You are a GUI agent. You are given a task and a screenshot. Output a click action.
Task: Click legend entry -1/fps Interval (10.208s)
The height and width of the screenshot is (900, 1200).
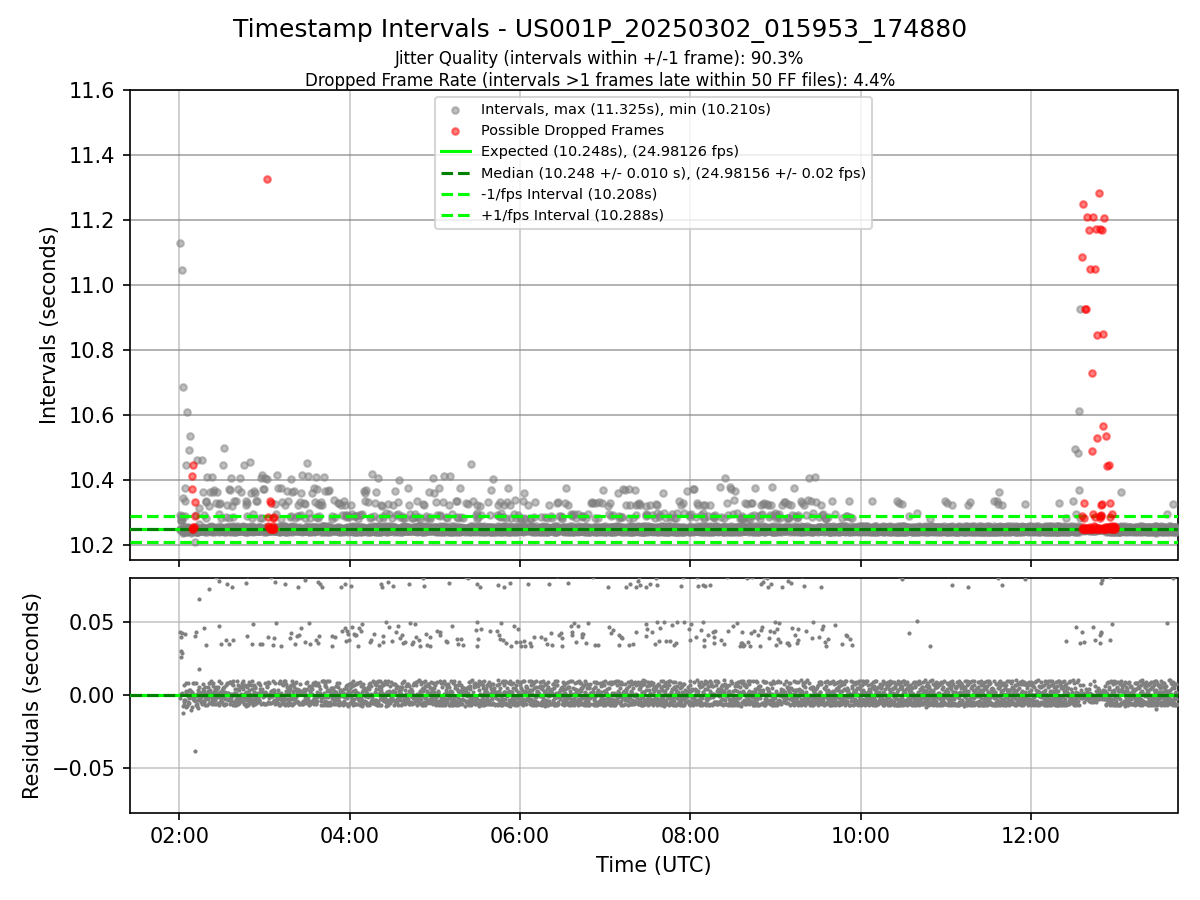pyautogui.click(x=569, y=194)
